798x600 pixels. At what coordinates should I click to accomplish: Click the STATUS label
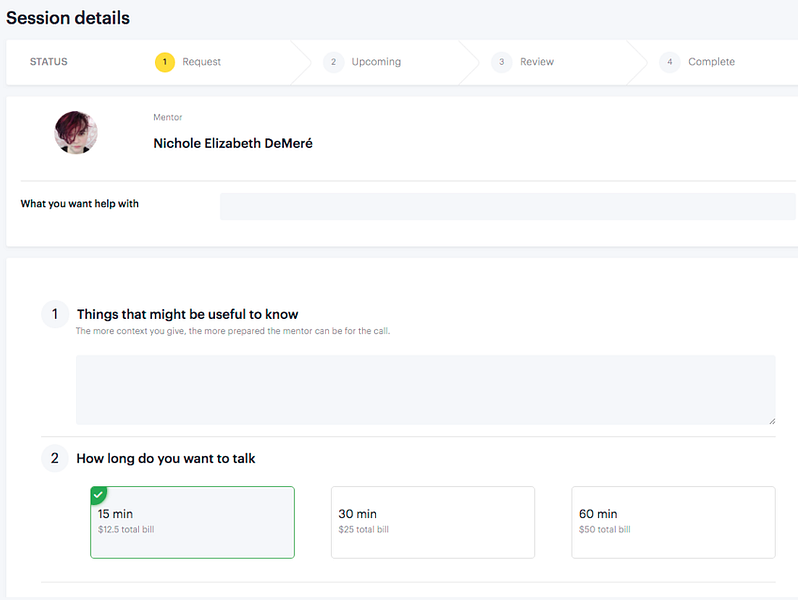click(48, 62)
